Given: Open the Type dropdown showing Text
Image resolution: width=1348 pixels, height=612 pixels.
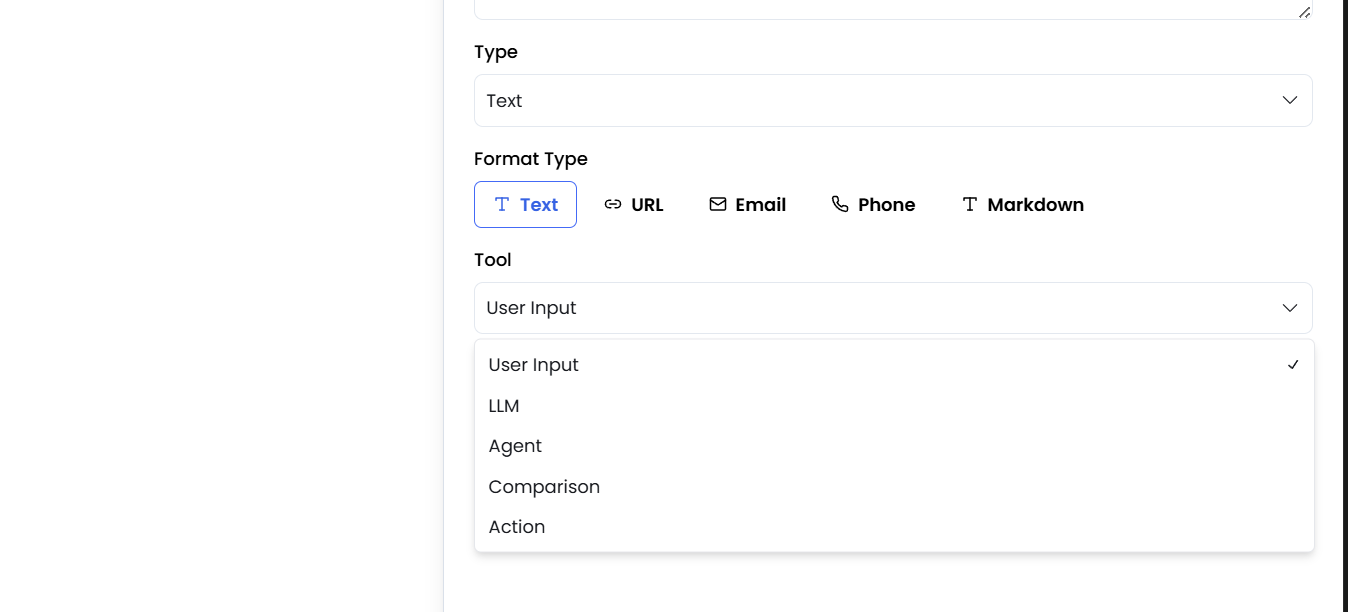Looking at the screenshot, I should (893, 100).
